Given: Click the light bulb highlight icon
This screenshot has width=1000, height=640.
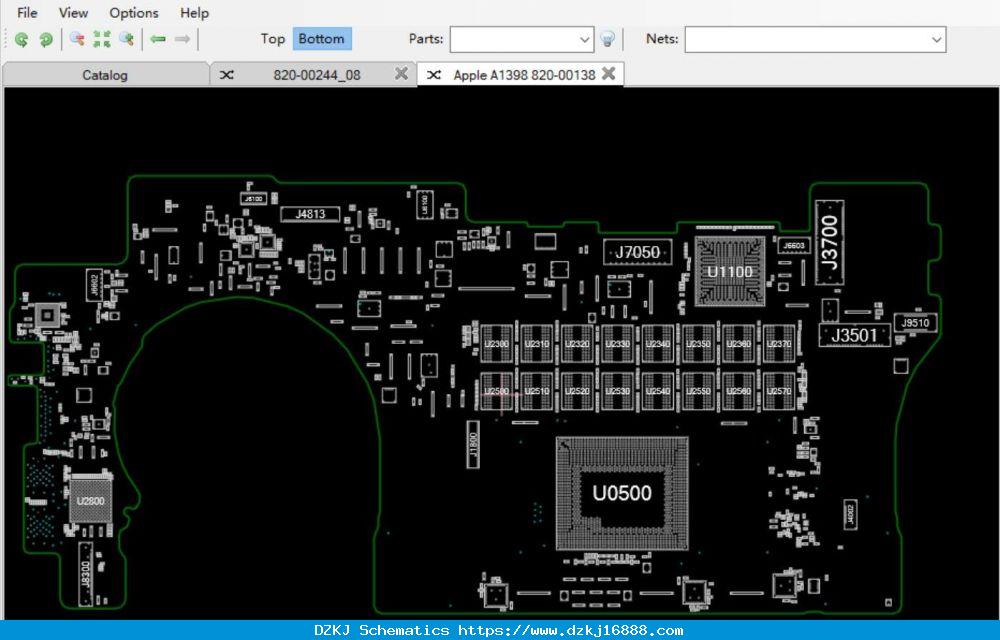Looking at the screenshot, I should (608, 39).
